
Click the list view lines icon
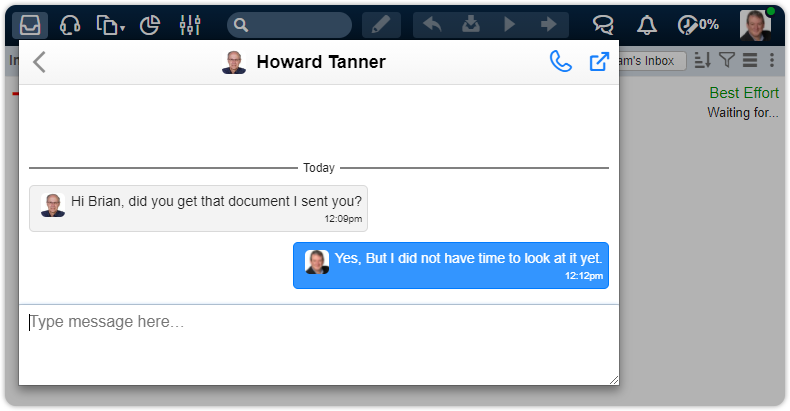(750, 60)
